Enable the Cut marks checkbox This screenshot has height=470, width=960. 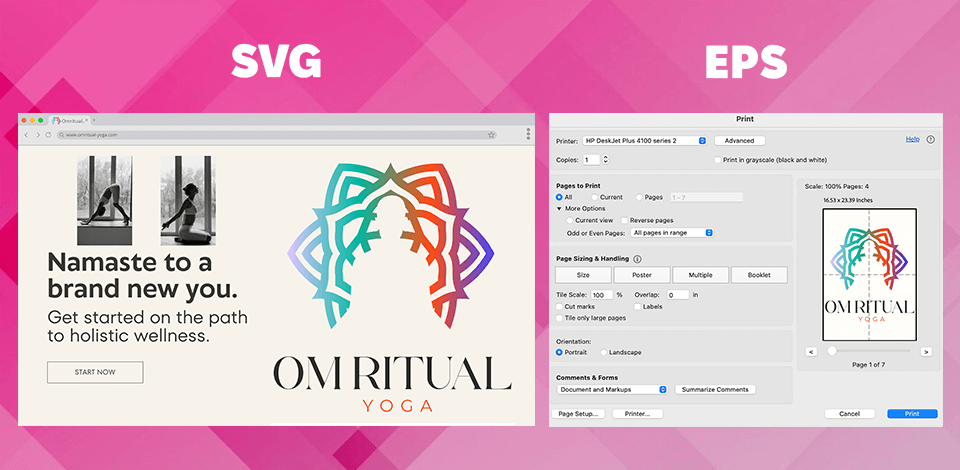point(559,307)
